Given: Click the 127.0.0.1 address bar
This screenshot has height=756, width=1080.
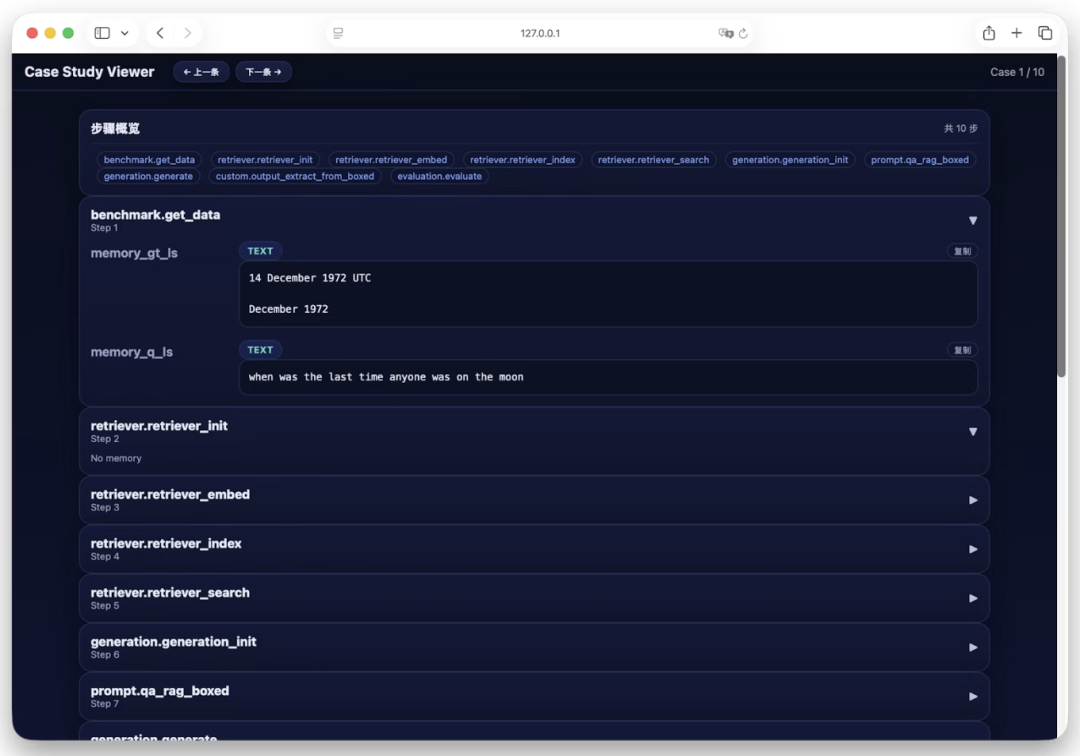Looking at the screenshot, I should click(540, 33).
